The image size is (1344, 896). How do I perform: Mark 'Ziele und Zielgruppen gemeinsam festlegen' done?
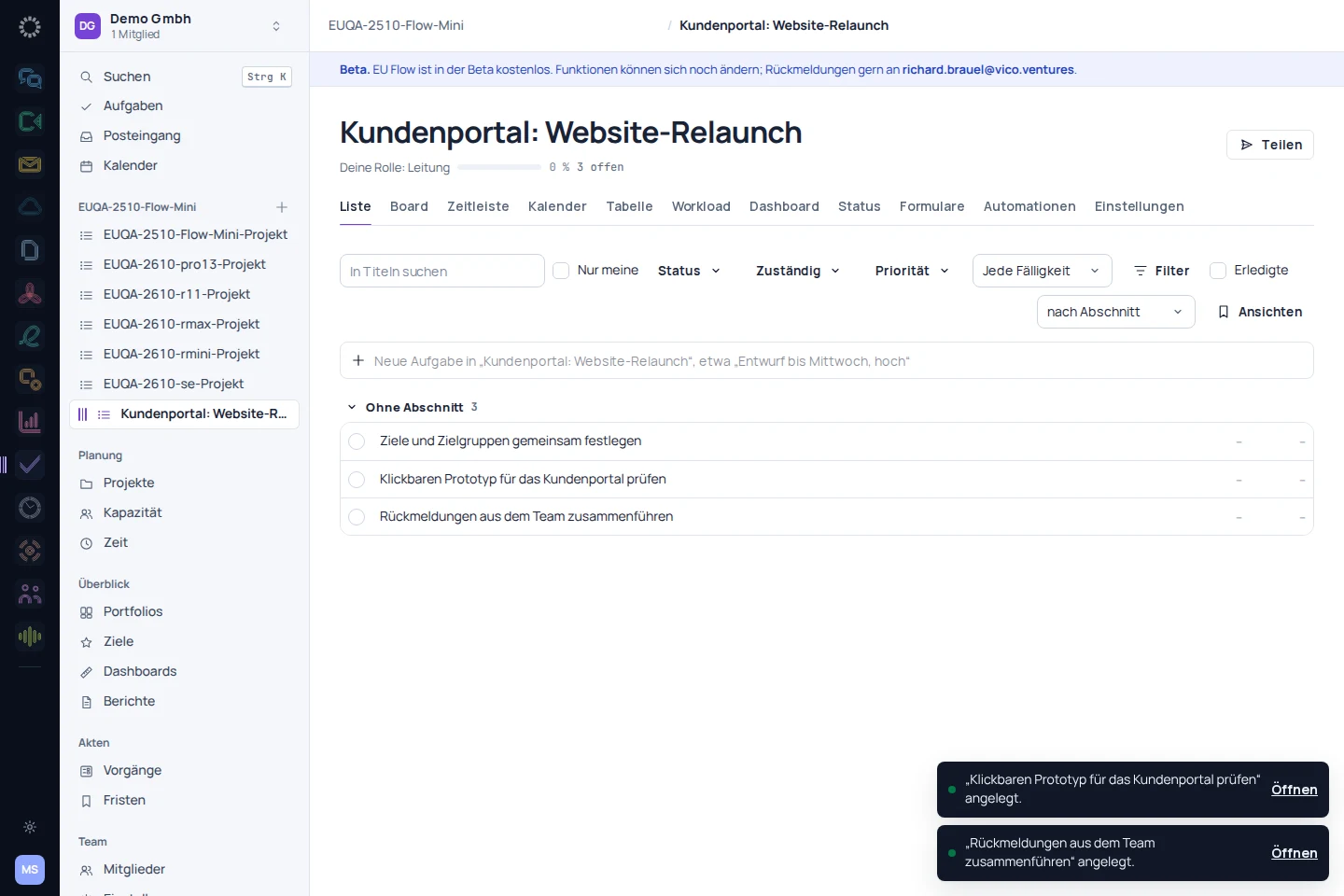point(357,441)
